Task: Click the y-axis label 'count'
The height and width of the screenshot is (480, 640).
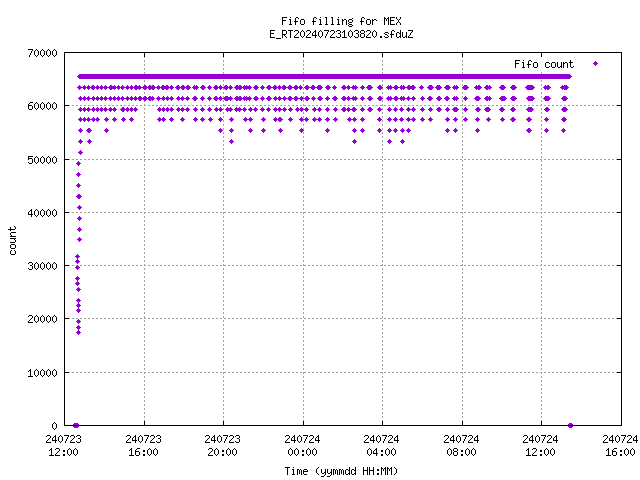Action: 13,241
